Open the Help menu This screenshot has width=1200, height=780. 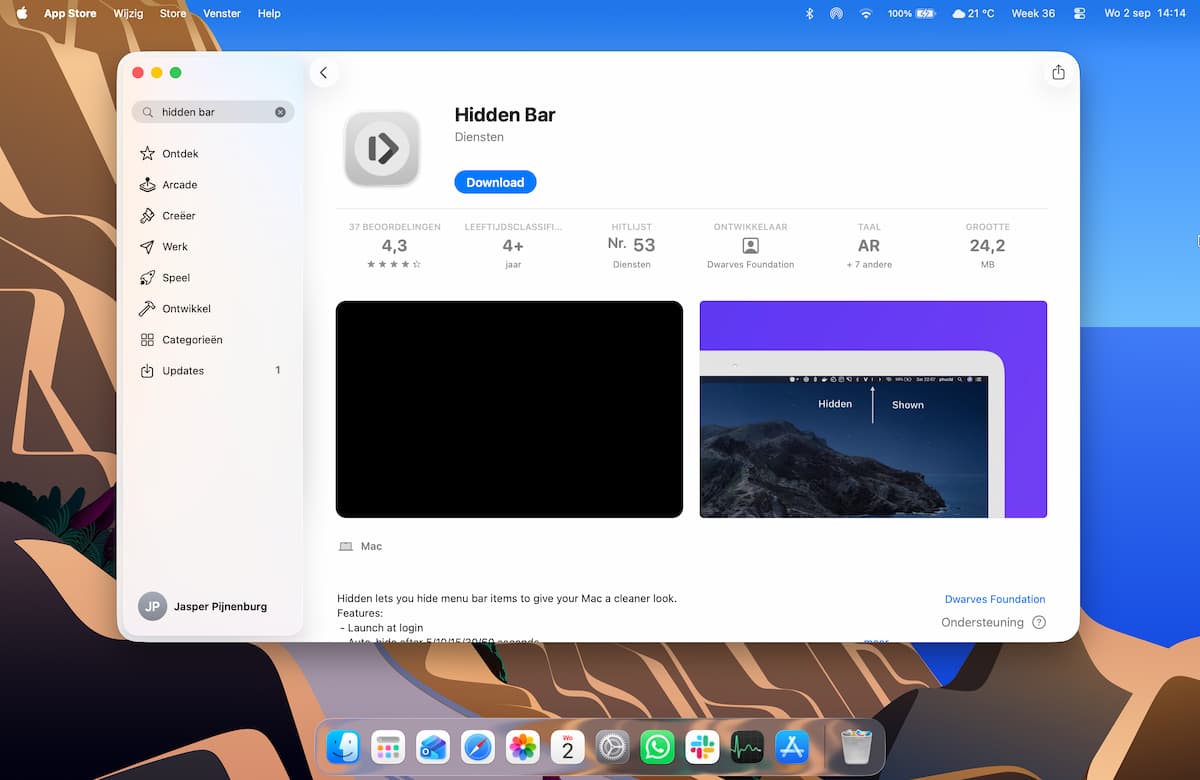[269, 14]
